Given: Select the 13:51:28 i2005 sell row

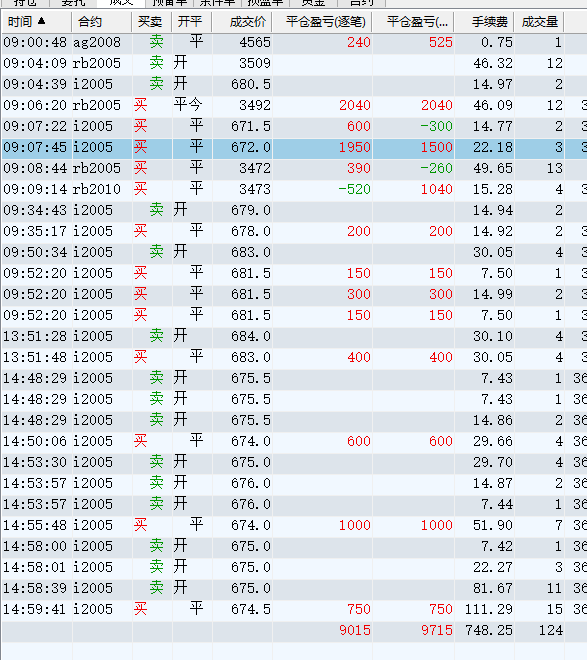Looking at the screenshot, I should [294, 337].
